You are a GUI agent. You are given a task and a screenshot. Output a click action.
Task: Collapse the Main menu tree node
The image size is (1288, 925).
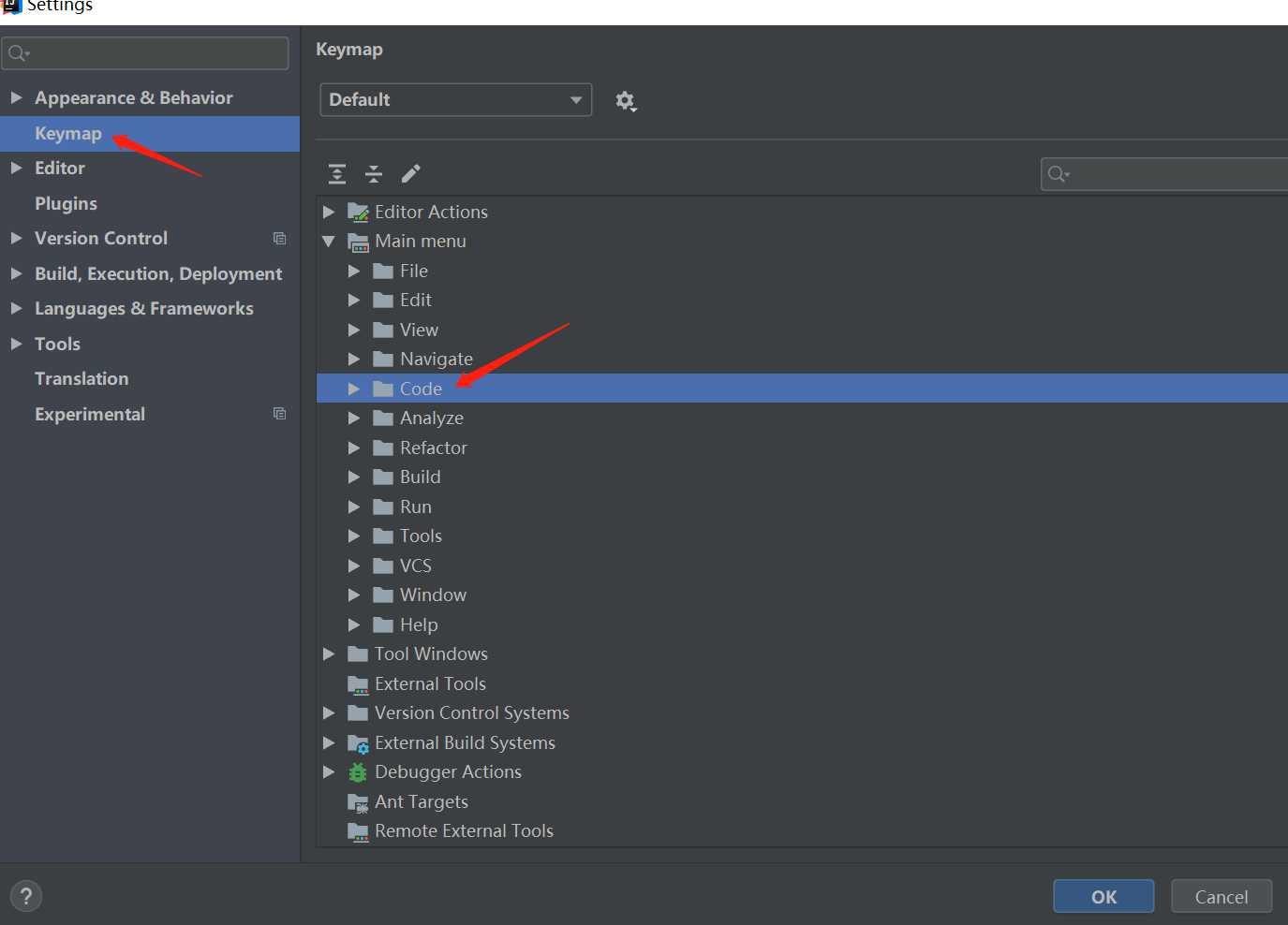pyautogui.click(x=329, y=242)
